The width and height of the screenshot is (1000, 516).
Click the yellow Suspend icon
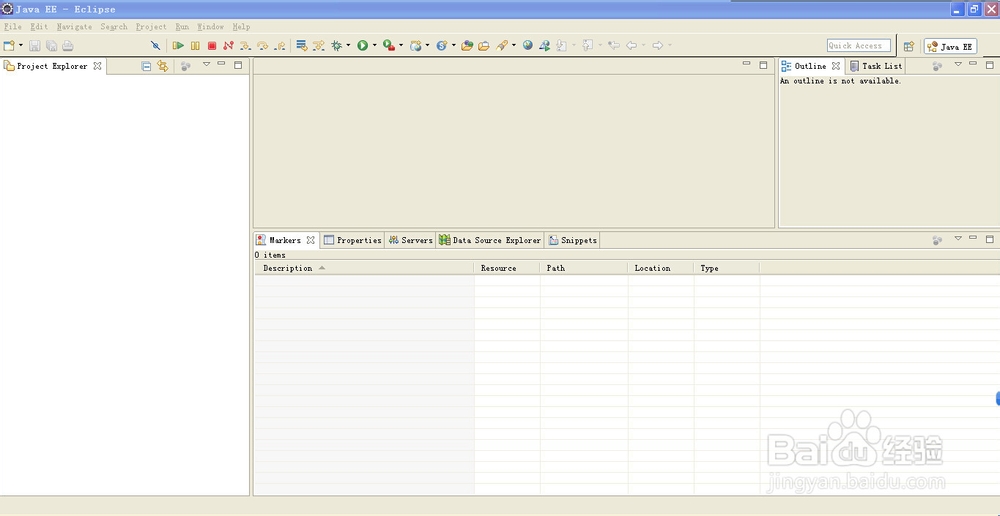(195, 45)
